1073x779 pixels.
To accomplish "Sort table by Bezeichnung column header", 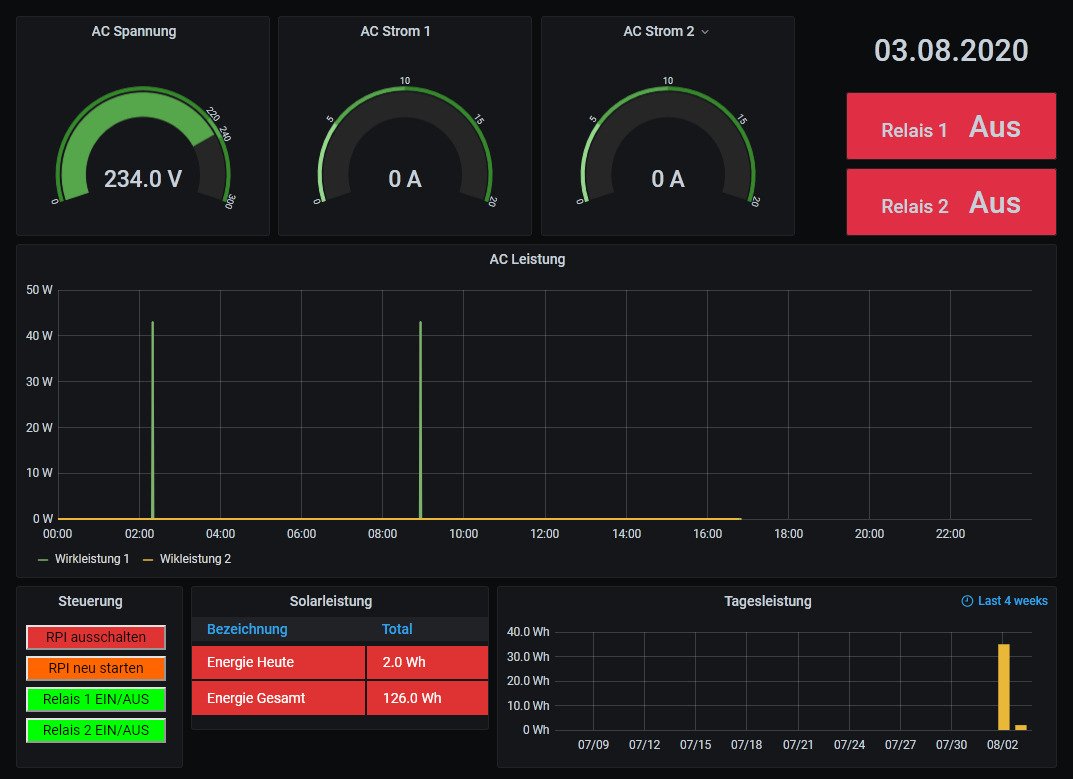I will coord(247,629).
